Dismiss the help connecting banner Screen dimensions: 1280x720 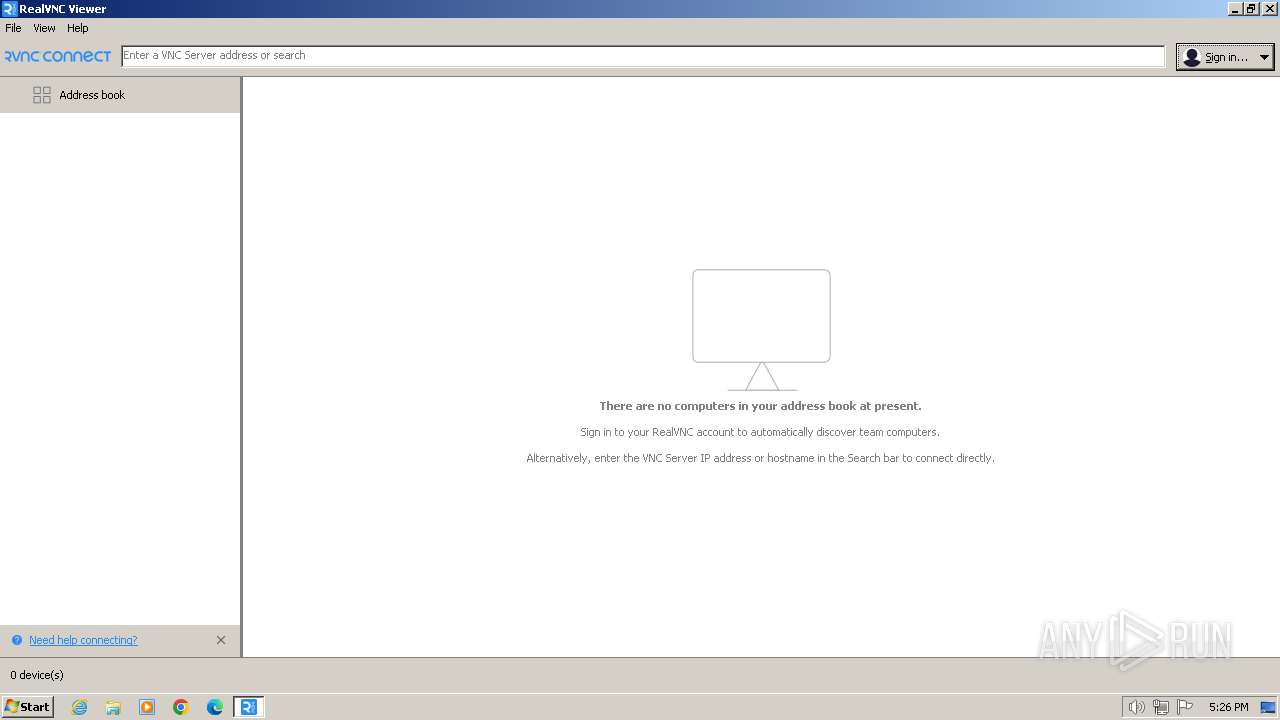tap(221, 640)
